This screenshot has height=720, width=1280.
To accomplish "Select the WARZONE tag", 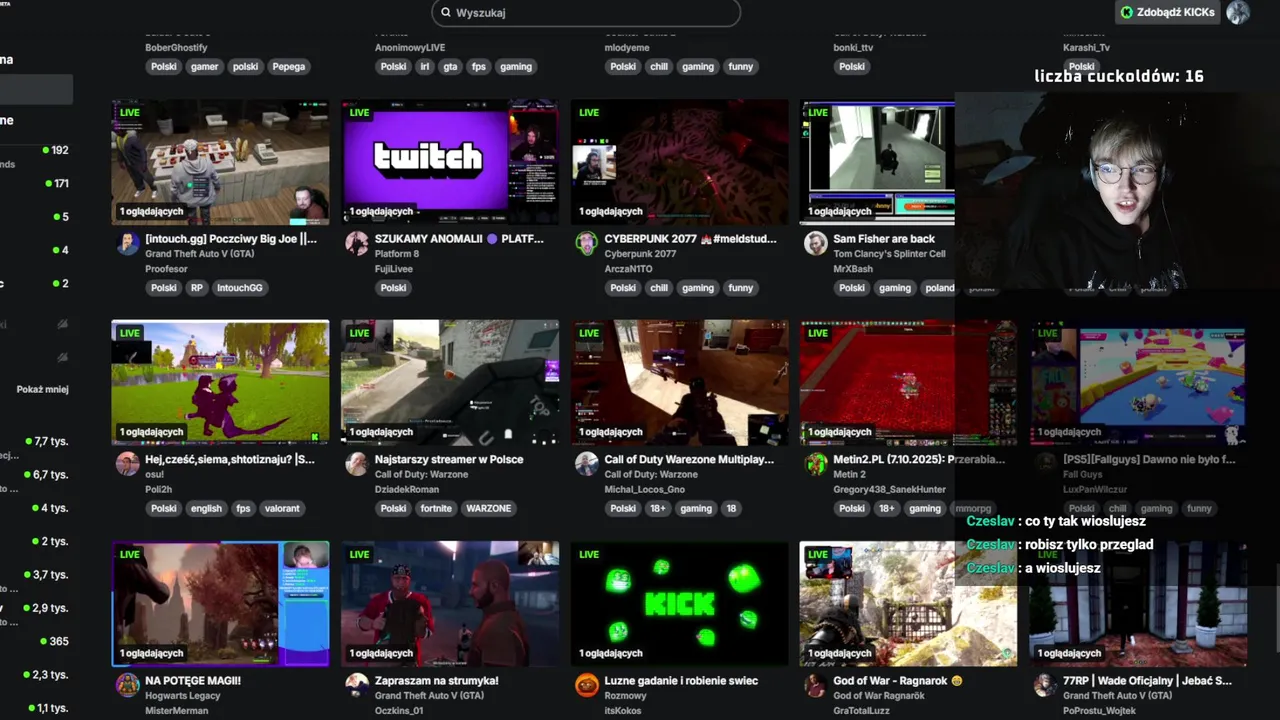I will pyautogui.click(x=489, y=509).
